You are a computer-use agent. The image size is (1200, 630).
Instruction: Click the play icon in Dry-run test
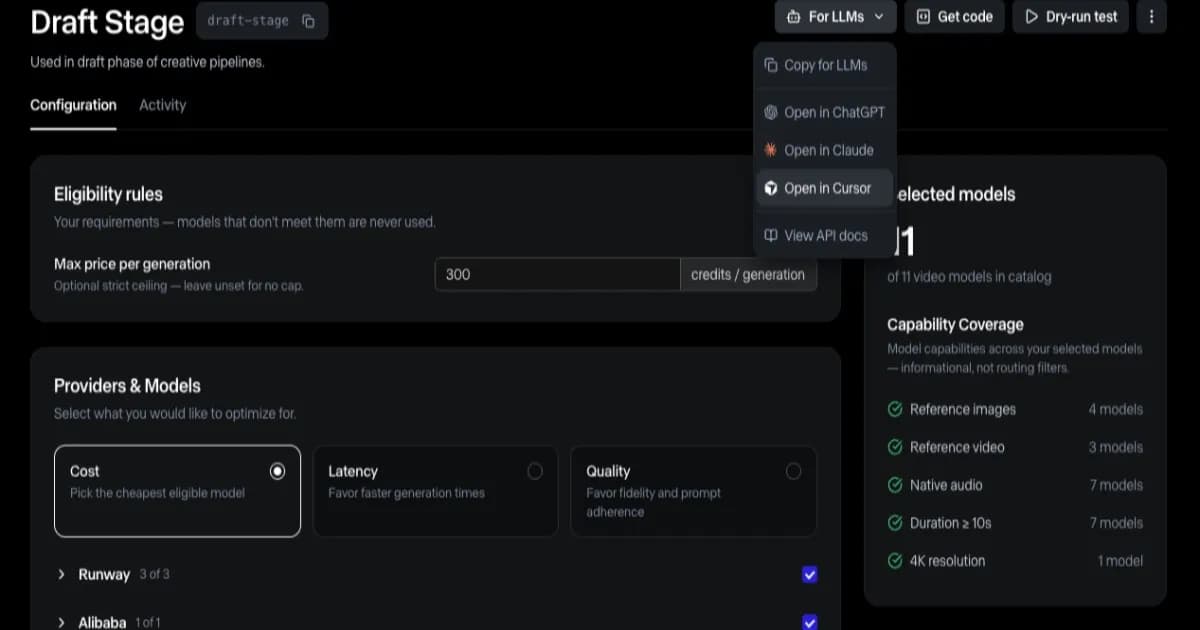[x=1032, y=17]
